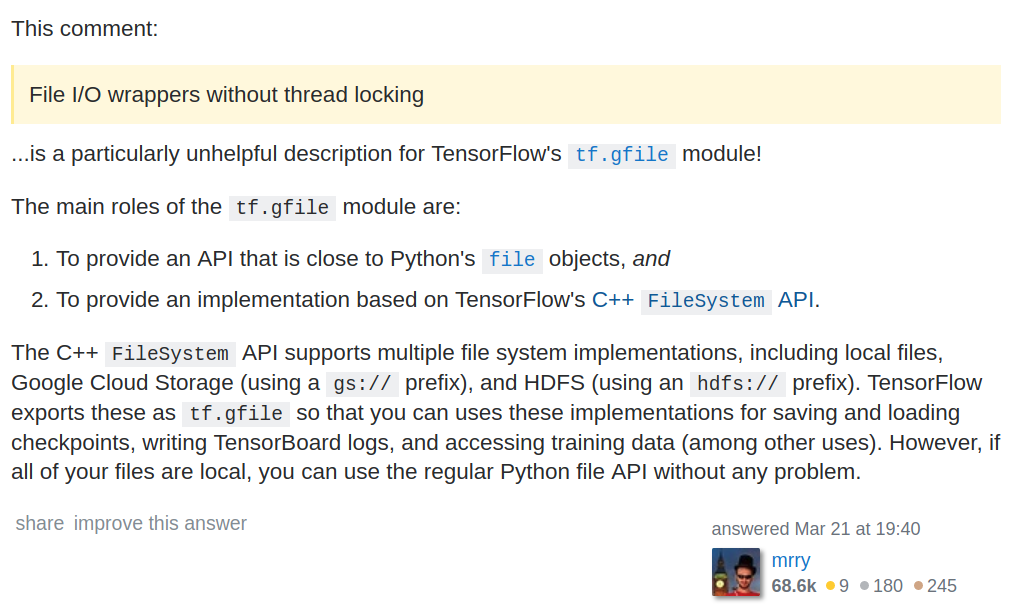This screenshot has width=1013, height=610.
Task: Click mrry's reputation score 68.6k
Action: [x=792, y=586]
